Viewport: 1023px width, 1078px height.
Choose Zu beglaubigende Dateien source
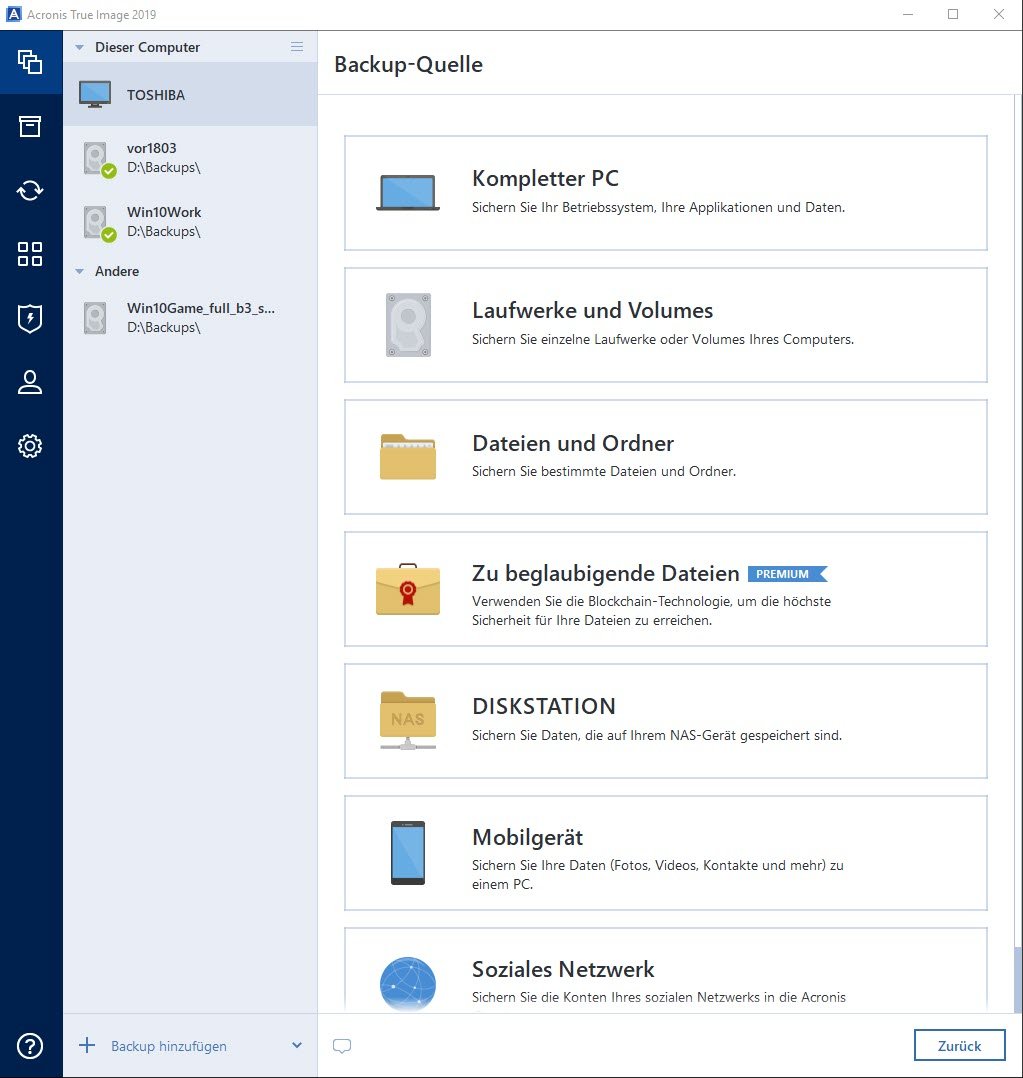[x=666, y=589]
